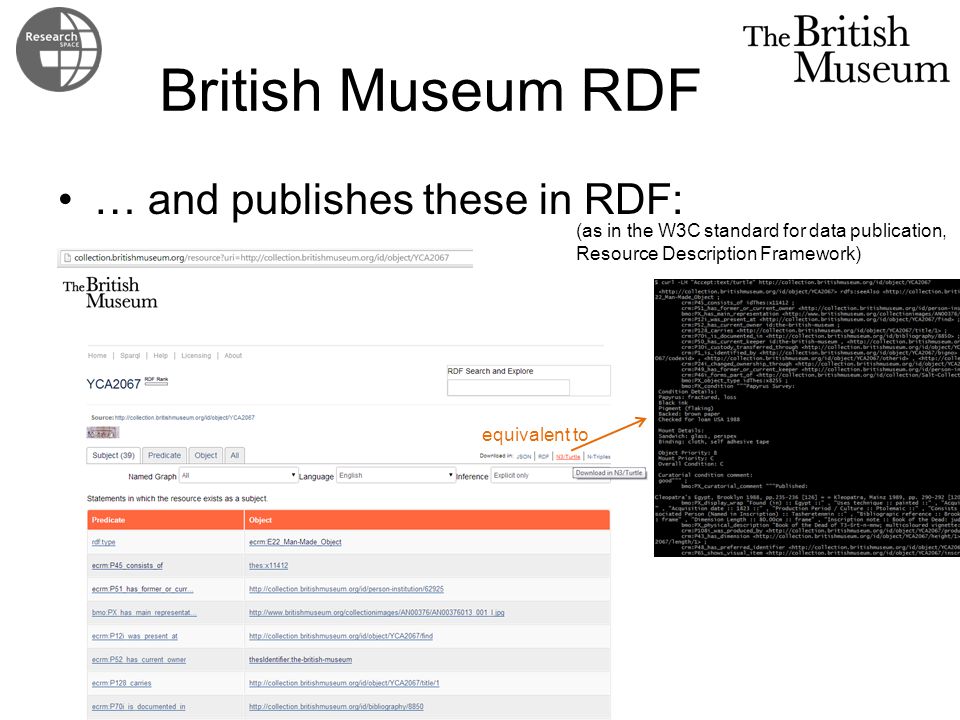This screenshot has width=960, height=720.
Task: Open the Sparql menu link
Action: 130,356
